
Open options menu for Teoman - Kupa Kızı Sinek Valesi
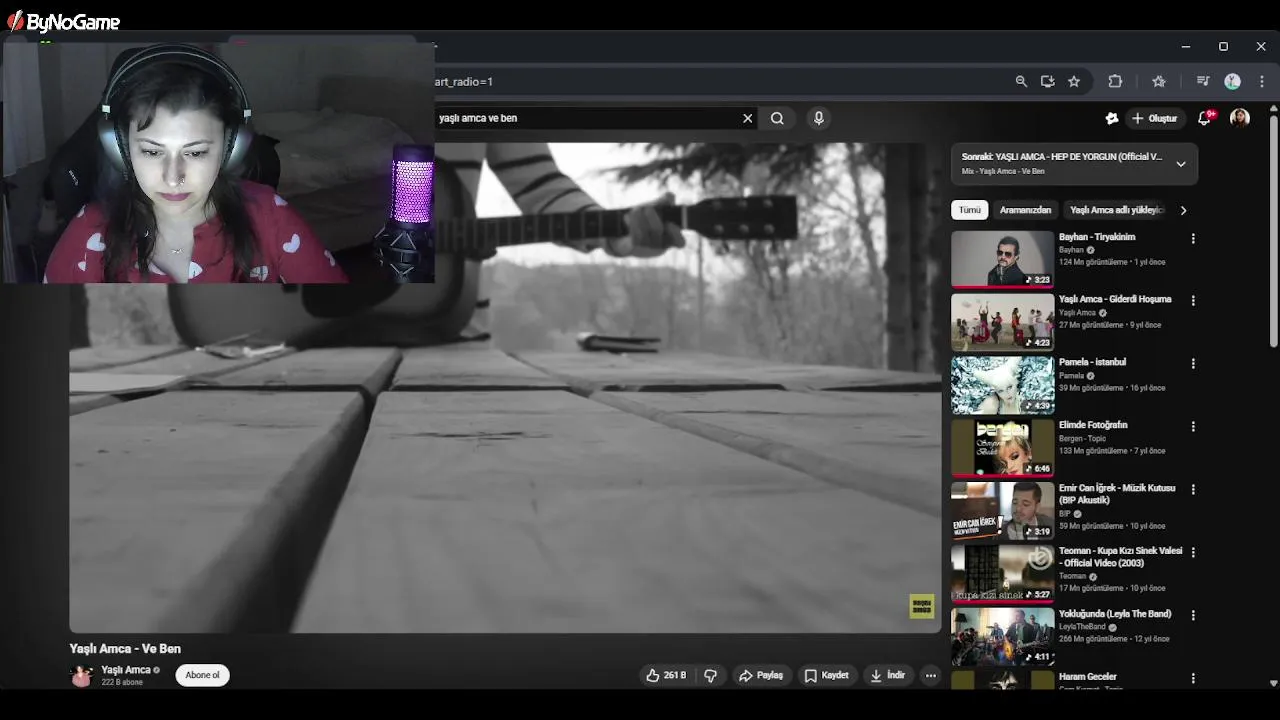[1193, 552]
